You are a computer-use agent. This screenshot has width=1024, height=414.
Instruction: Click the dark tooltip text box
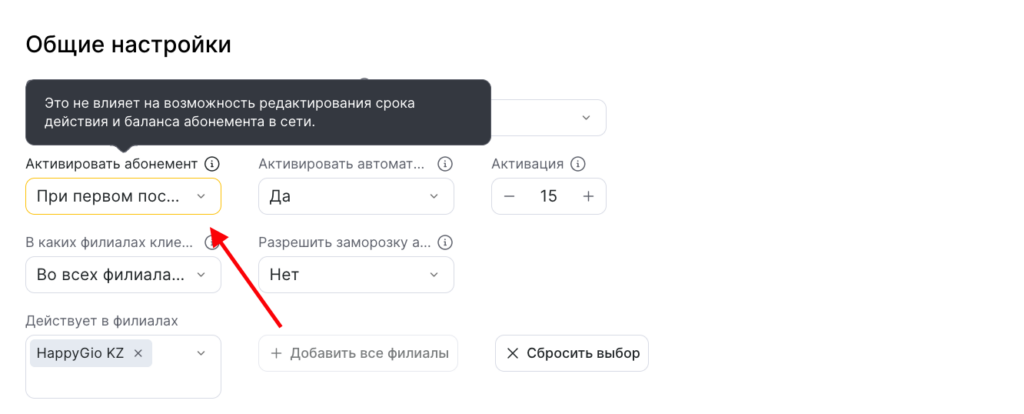click(258, 112)
